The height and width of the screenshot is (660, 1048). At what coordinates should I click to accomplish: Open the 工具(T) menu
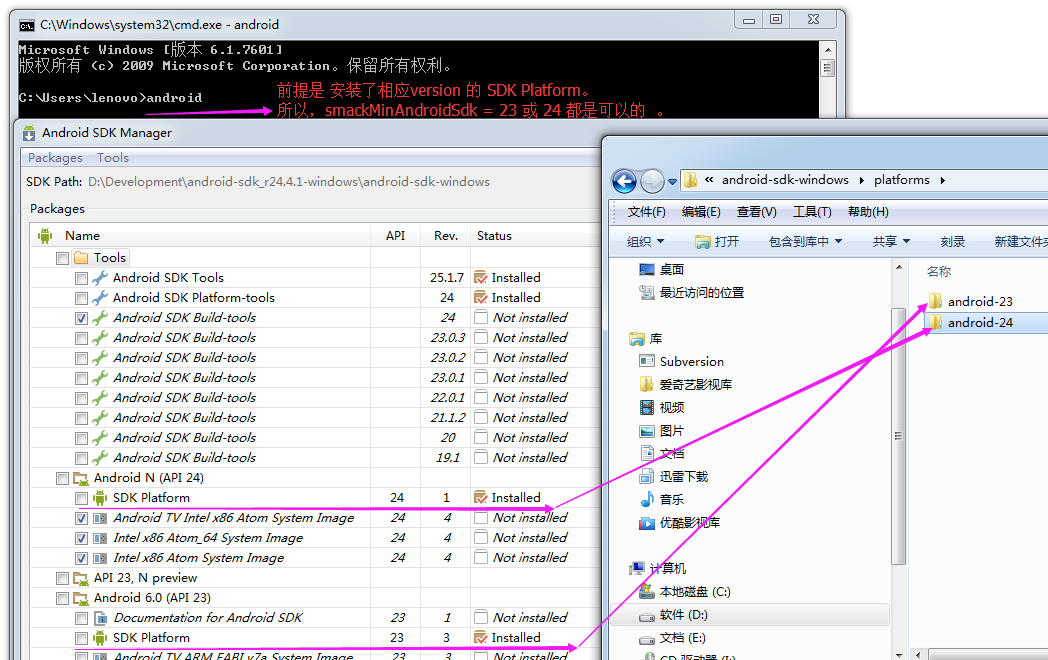812,212
